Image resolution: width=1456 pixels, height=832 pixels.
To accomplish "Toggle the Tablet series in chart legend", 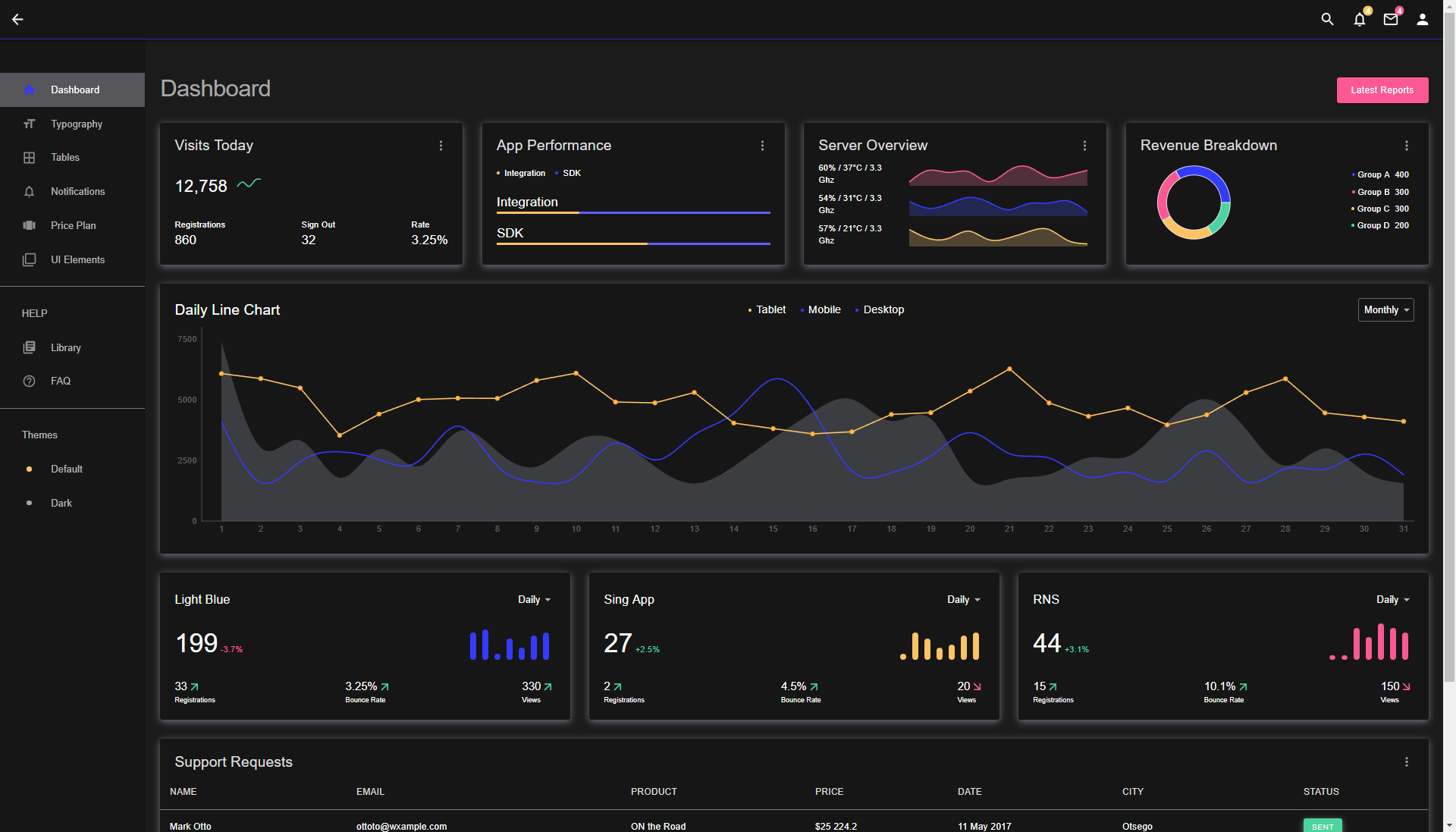I will tap(769, 309).
